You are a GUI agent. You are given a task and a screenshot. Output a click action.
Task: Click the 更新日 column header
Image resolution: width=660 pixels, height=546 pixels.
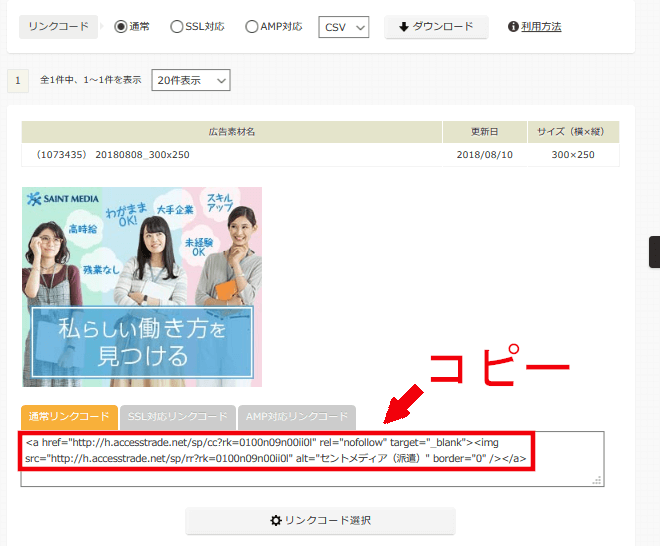click(484, 132)
